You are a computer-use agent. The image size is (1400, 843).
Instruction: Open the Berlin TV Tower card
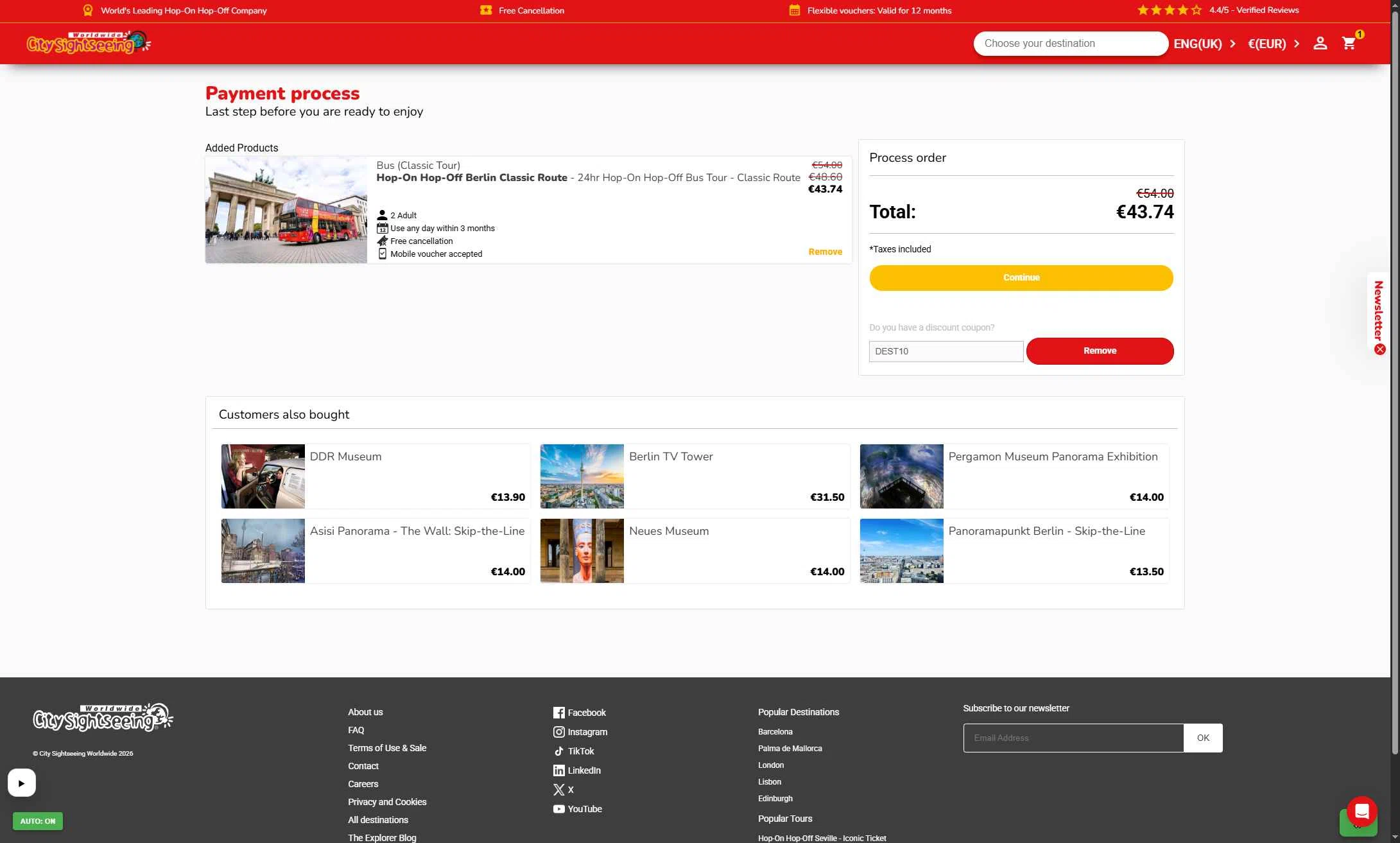695,476
